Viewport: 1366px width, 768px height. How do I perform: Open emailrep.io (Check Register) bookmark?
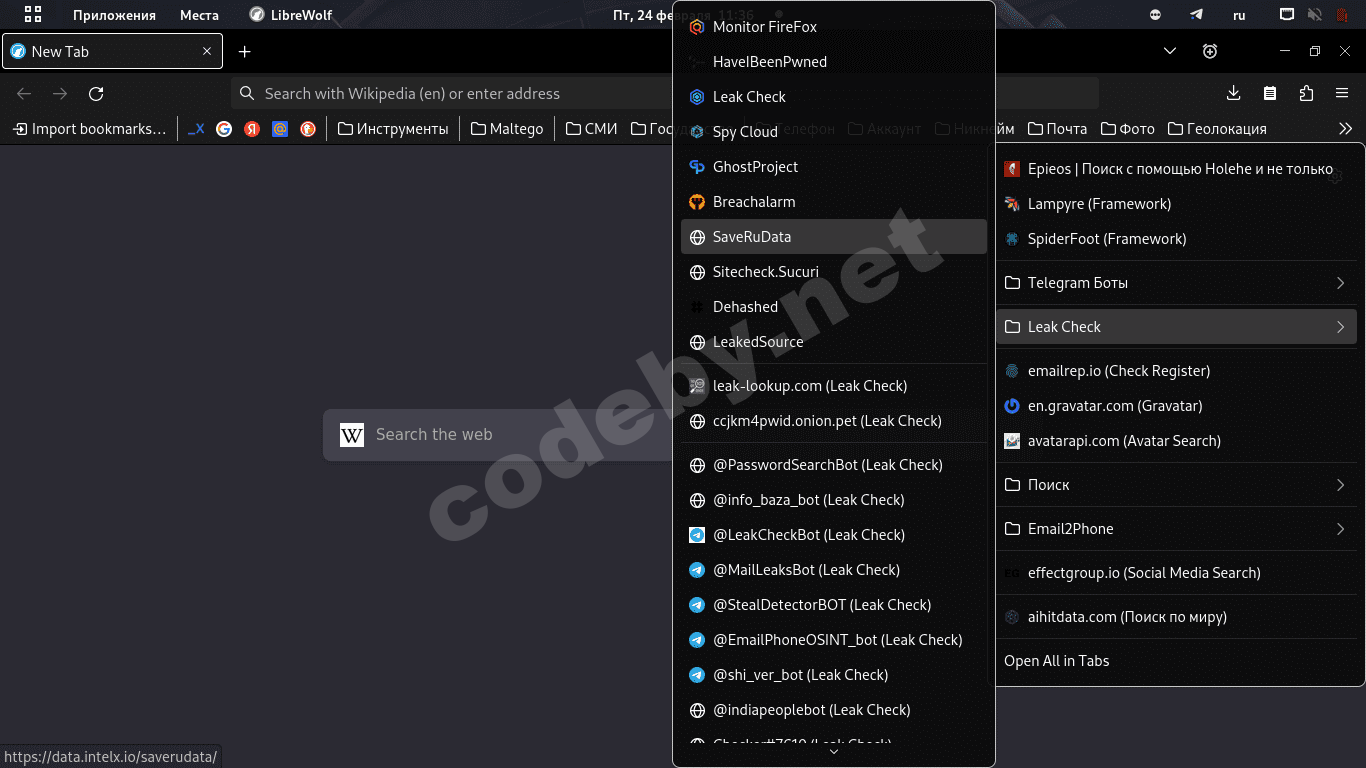(1176, 371)
